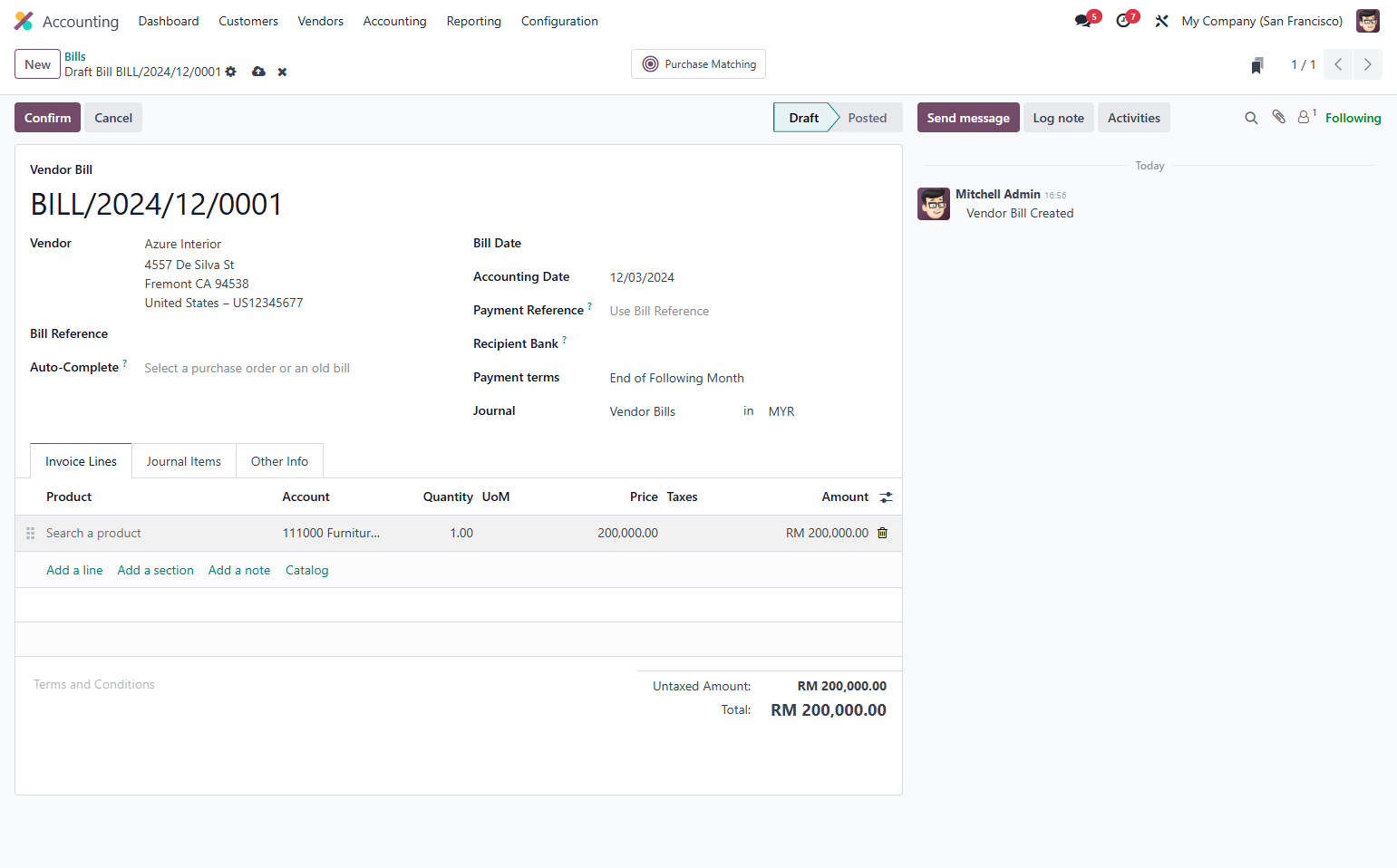
Task: Open the Activities button in chatter
Action: (x=1133, y=118)
